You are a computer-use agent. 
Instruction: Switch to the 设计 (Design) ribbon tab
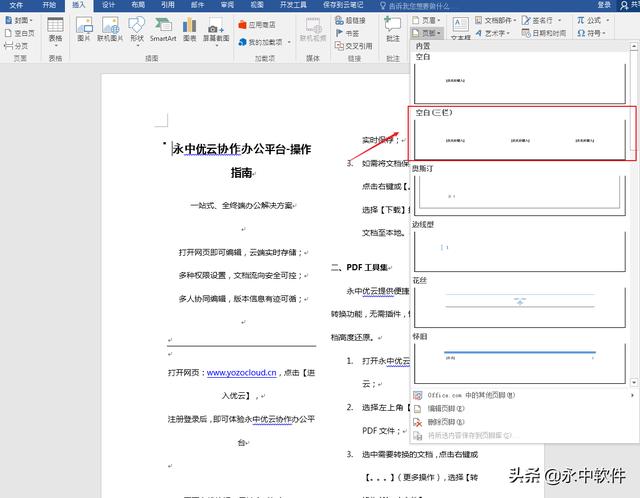pyautogui.click(x=108, y=5)
